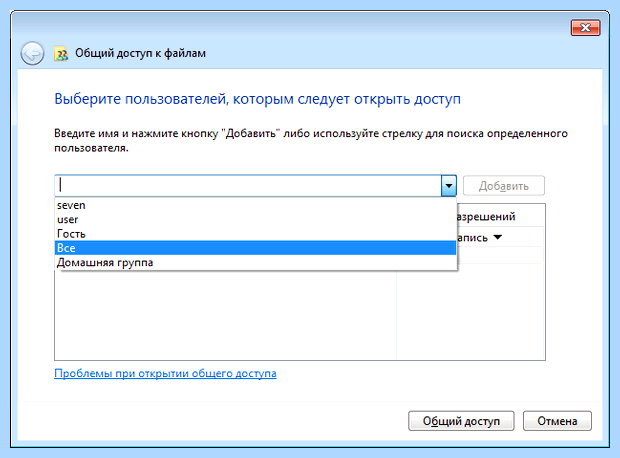Close the file sharing dialog

click(x=585, y=27)
